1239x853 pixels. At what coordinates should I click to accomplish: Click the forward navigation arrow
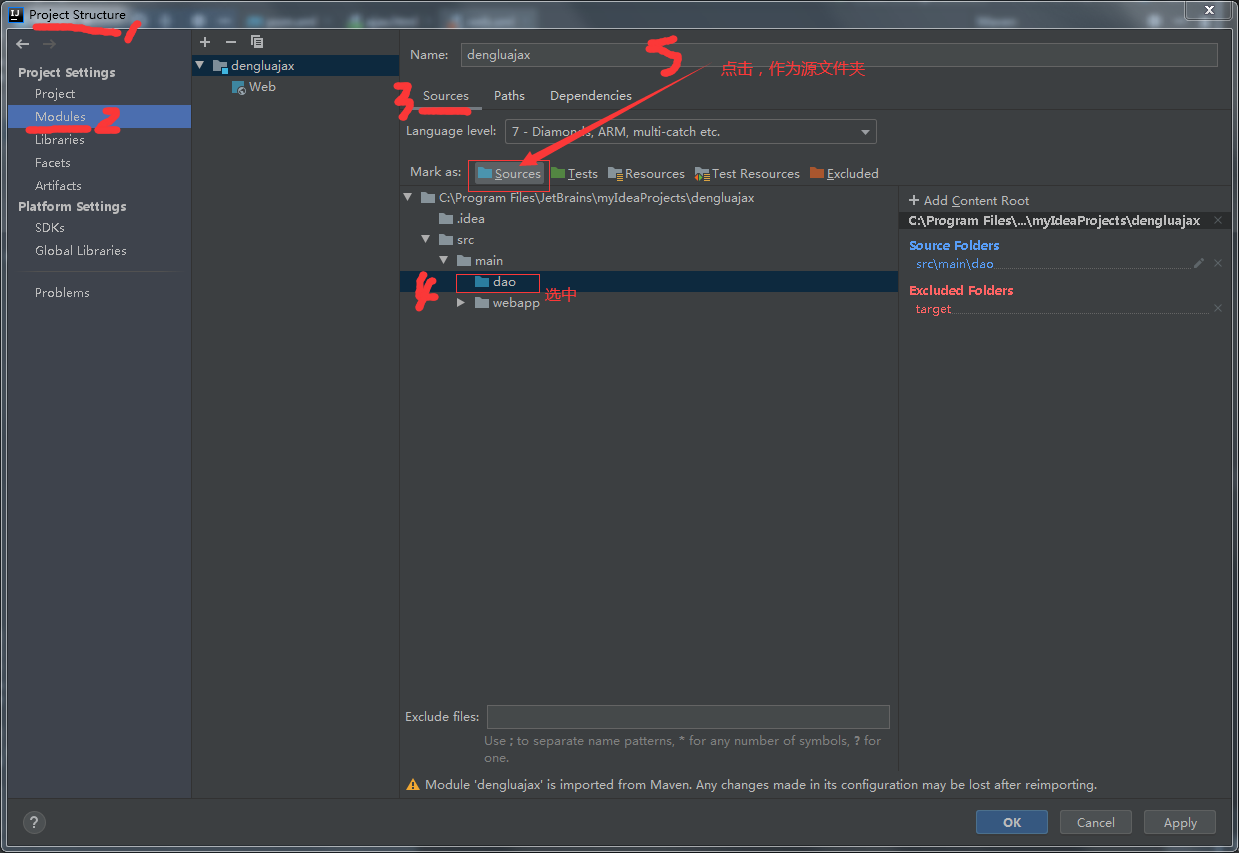tap(49, 44)
